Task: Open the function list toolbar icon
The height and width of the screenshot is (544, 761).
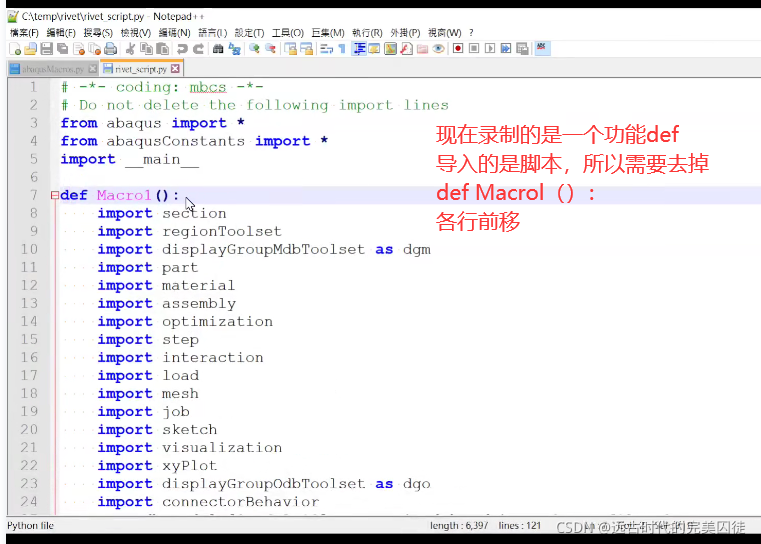Action: point(407,49)
